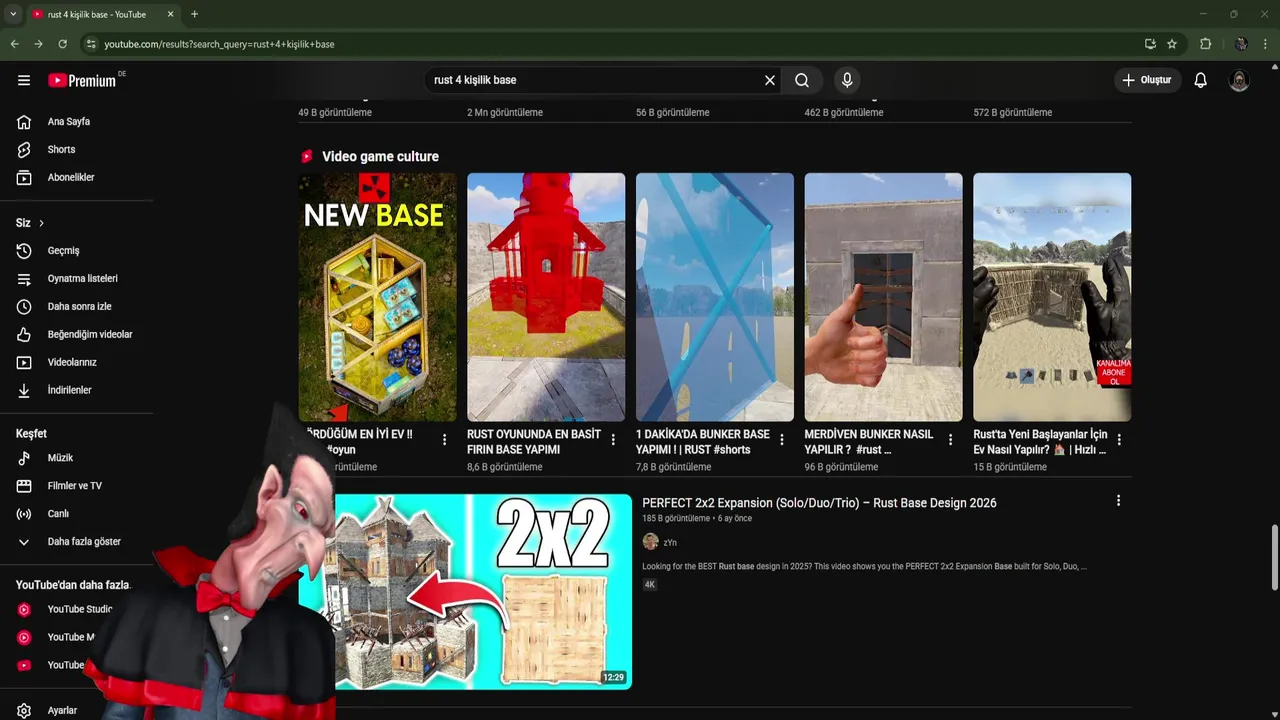Open Ayarlar settings in sidebar

[x=62, y=710]
